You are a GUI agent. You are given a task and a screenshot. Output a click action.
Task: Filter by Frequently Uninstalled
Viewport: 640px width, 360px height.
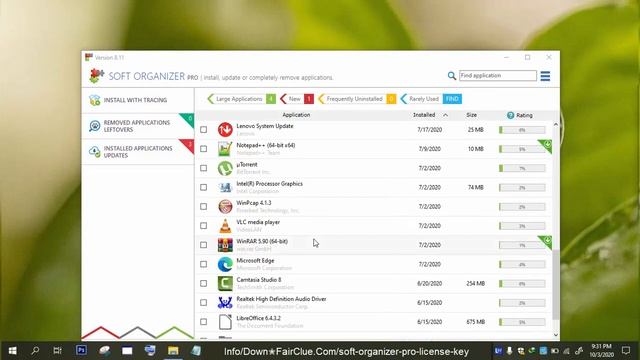(x=357, y=99)
